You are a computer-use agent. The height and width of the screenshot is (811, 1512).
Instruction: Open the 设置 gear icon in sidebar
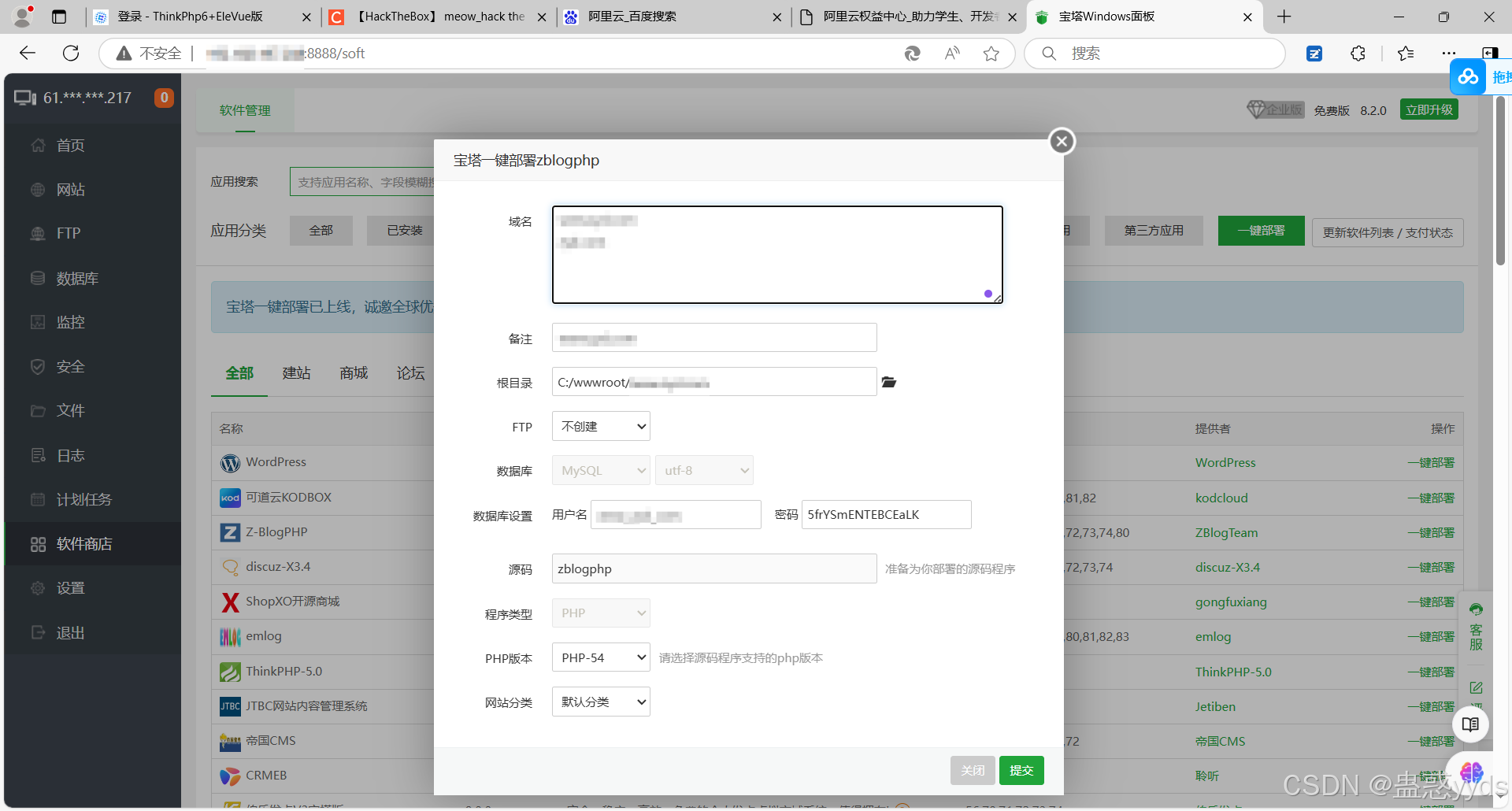[x=38, y=588]
